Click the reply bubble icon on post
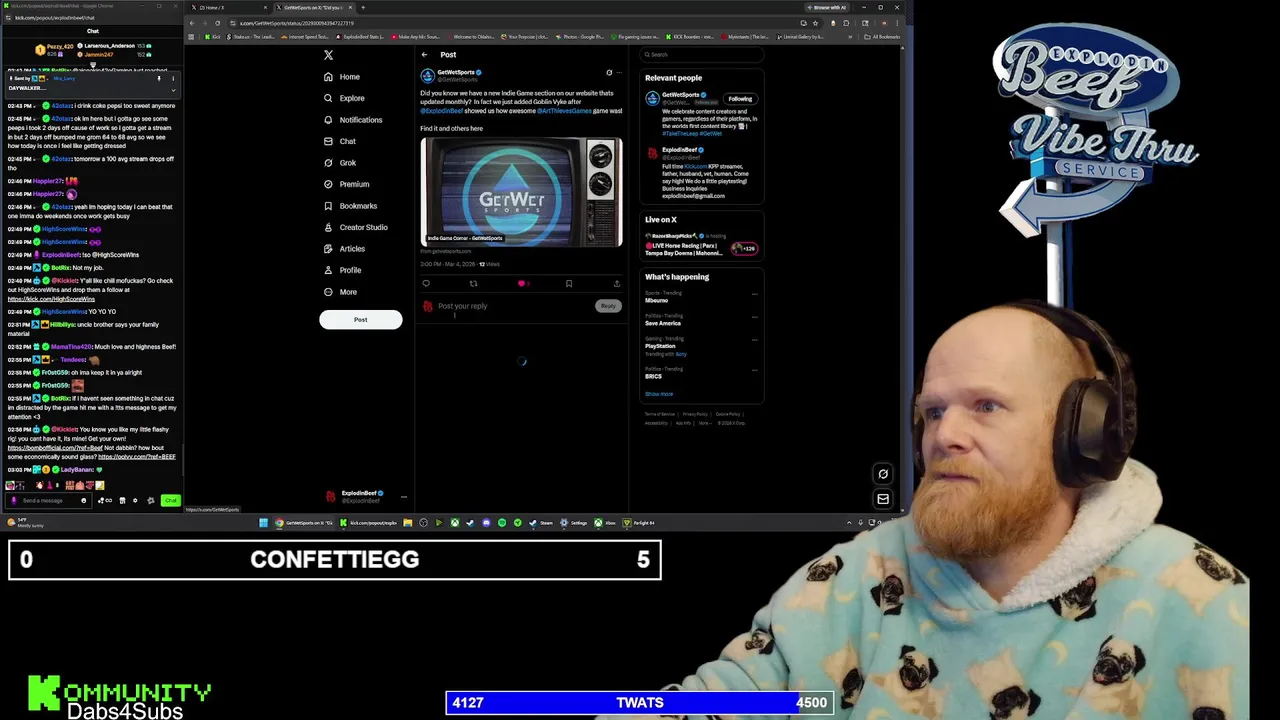The width and height of the screenshot is (1280, 720). point(426,284)
